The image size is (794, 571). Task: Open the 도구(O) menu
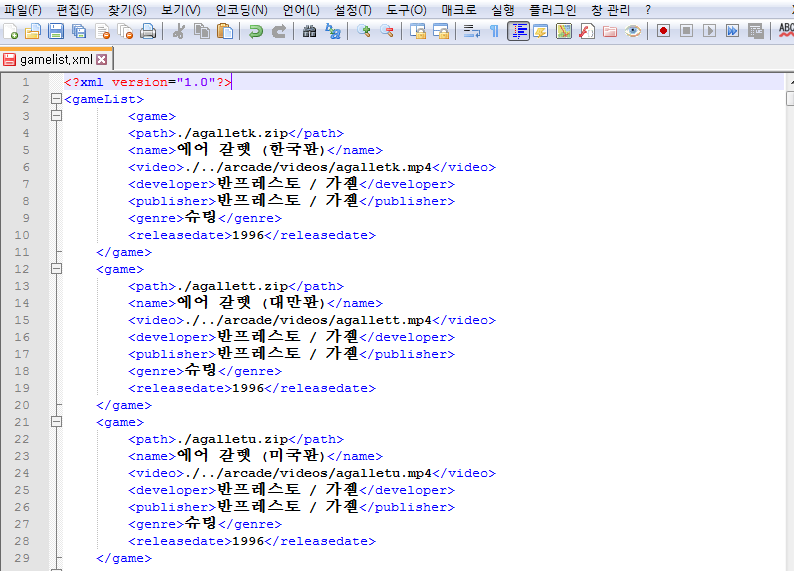406,10
